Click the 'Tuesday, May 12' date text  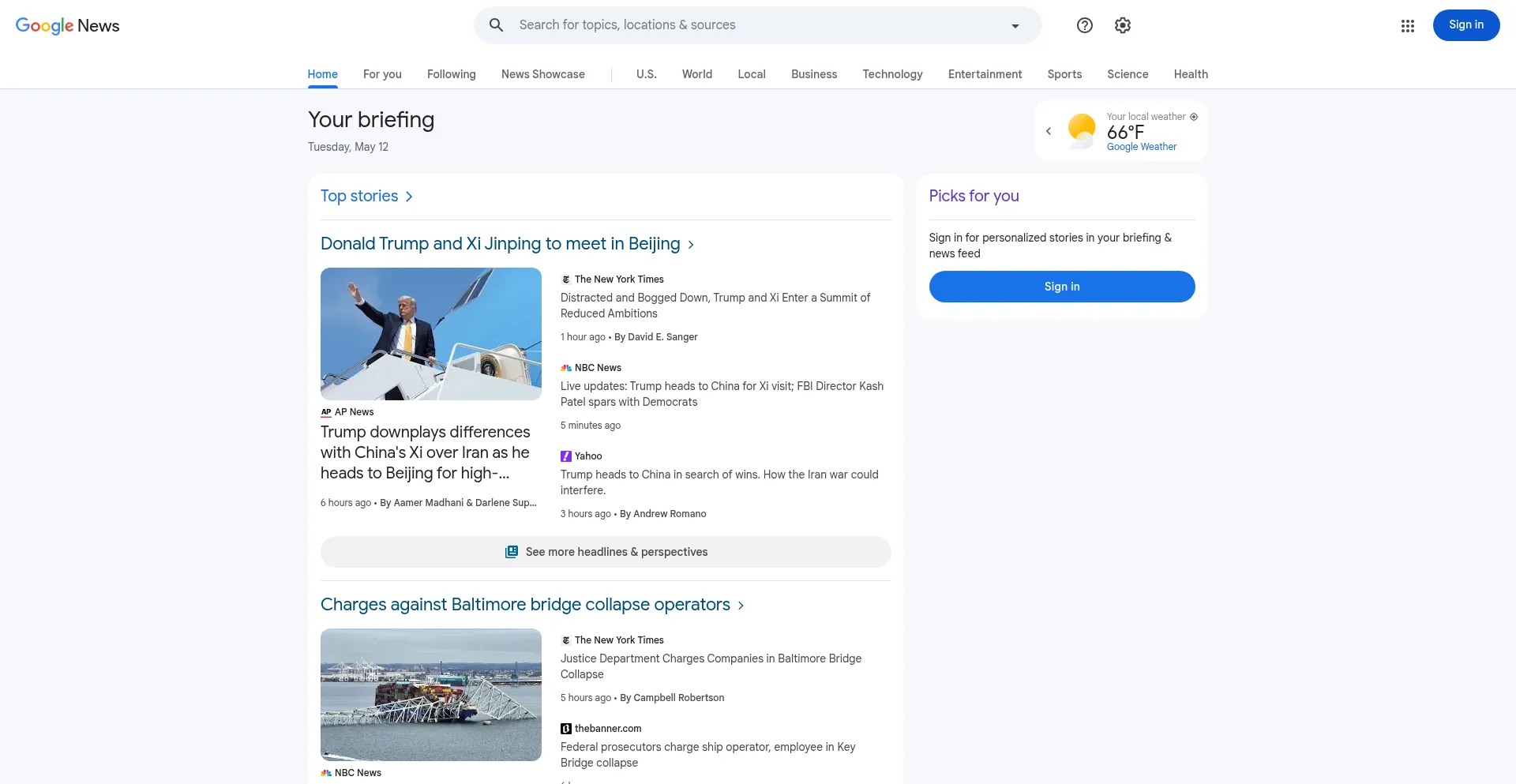(x=348, y=147)
